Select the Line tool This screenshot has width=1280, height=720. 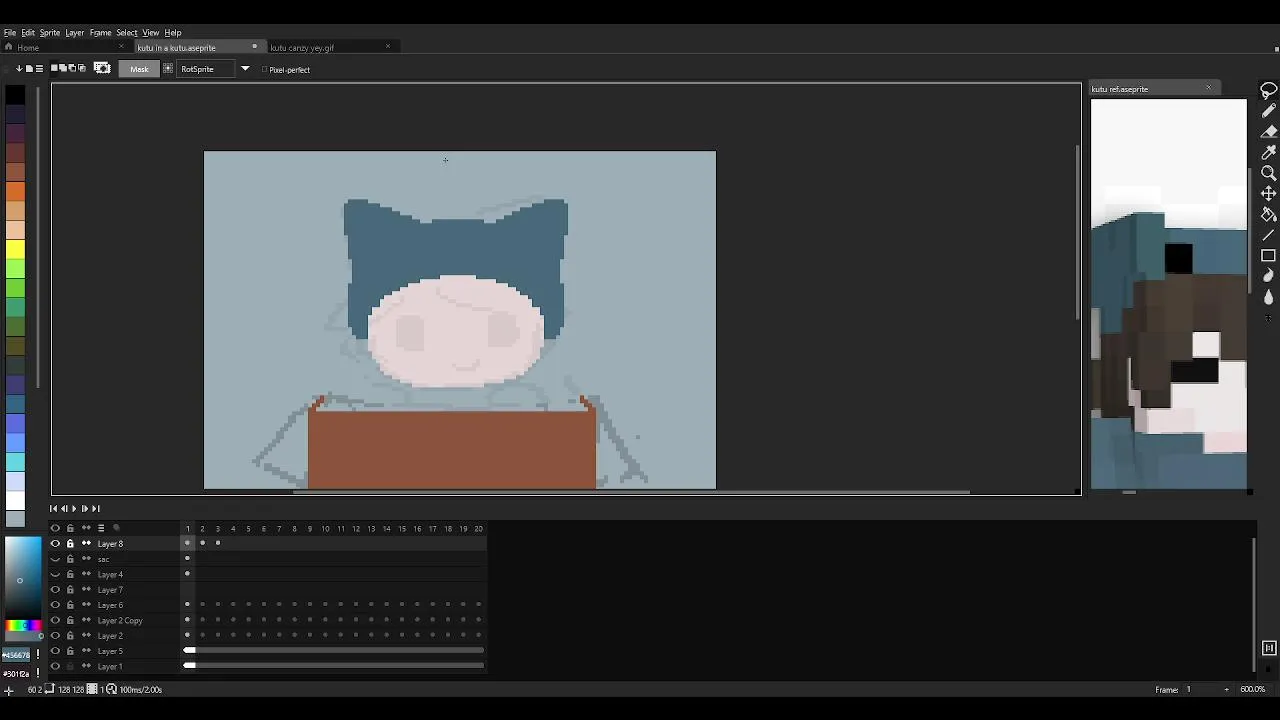(x=1269, y=235)
